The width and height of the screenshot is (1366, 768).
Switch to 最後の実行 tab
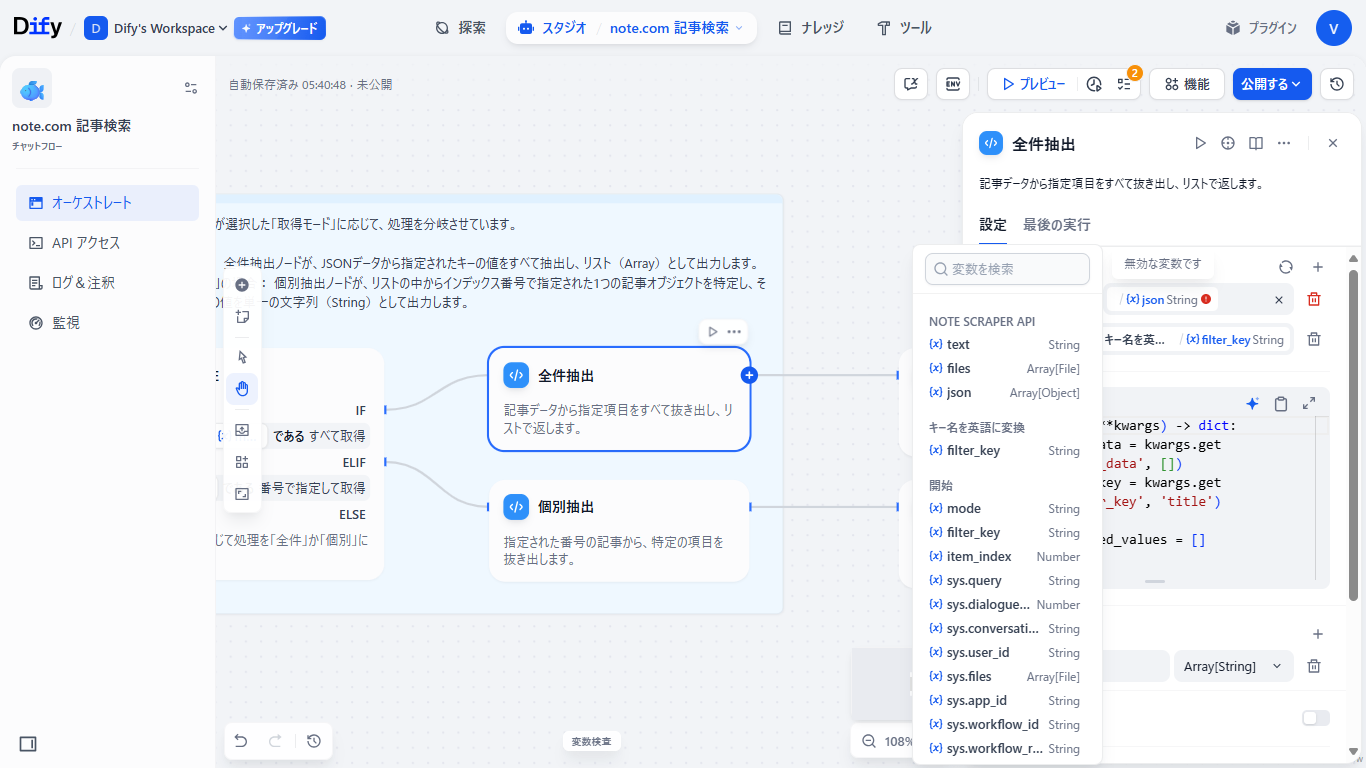point(1056,225)
